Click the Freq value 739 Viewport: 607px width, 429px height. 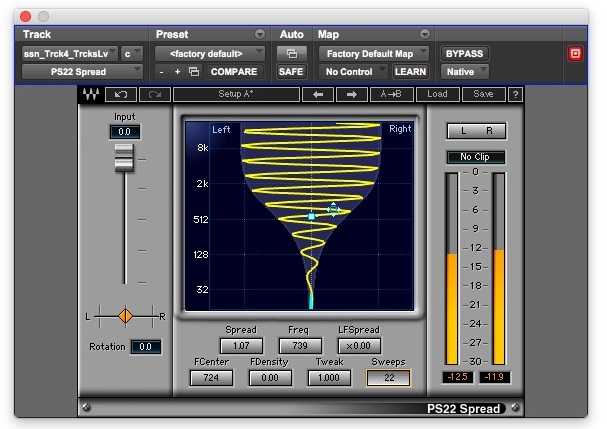300,346
